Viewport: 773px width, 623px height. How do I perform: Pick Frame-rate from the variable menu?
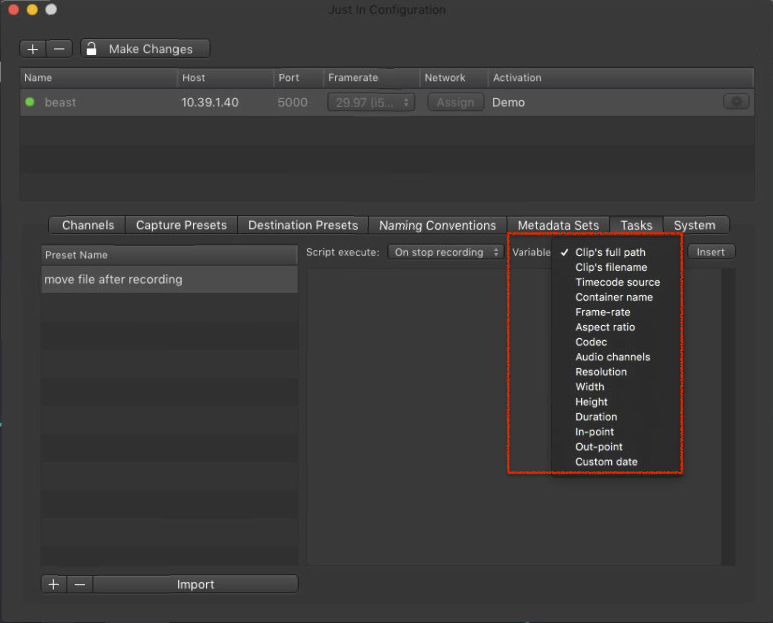click(x=616, y=312)
